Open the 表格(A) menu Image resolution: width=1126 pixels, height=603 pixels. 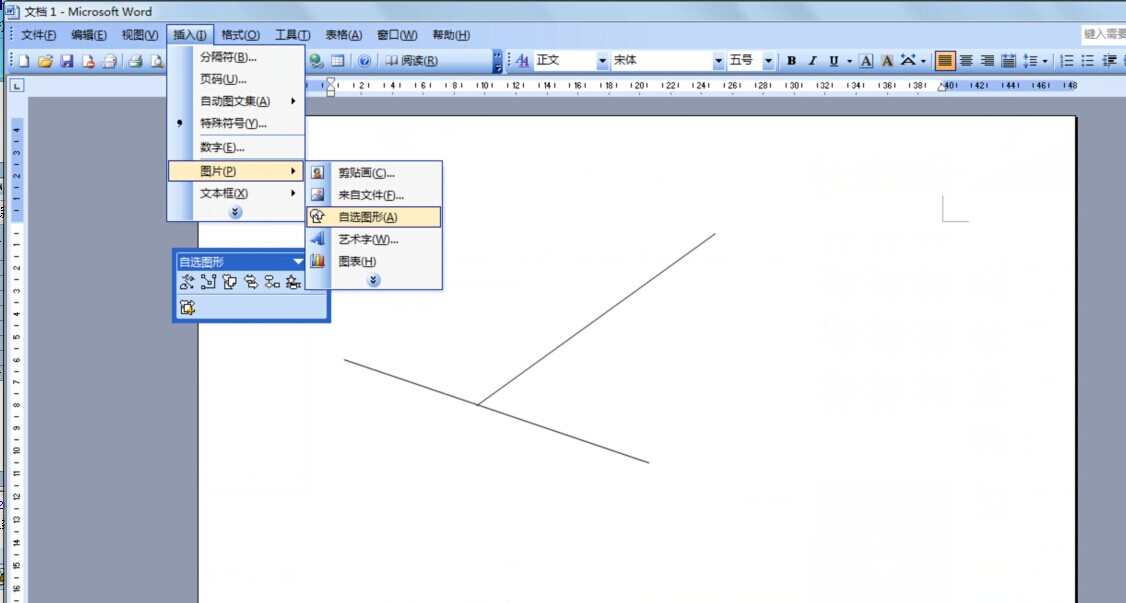[343, 34]
